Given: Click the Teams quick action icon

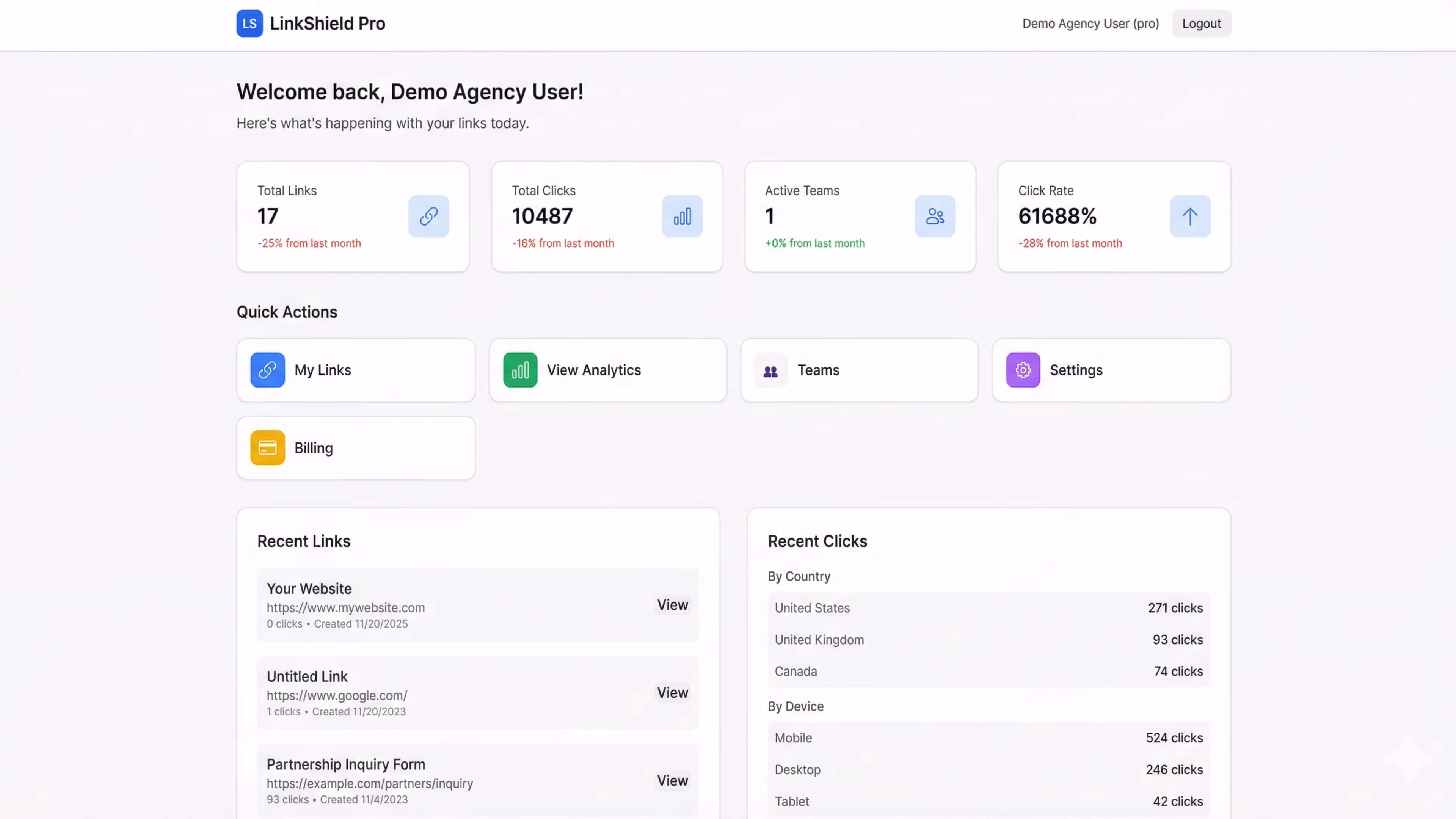Looking at the screenshot, I should 770,371.
